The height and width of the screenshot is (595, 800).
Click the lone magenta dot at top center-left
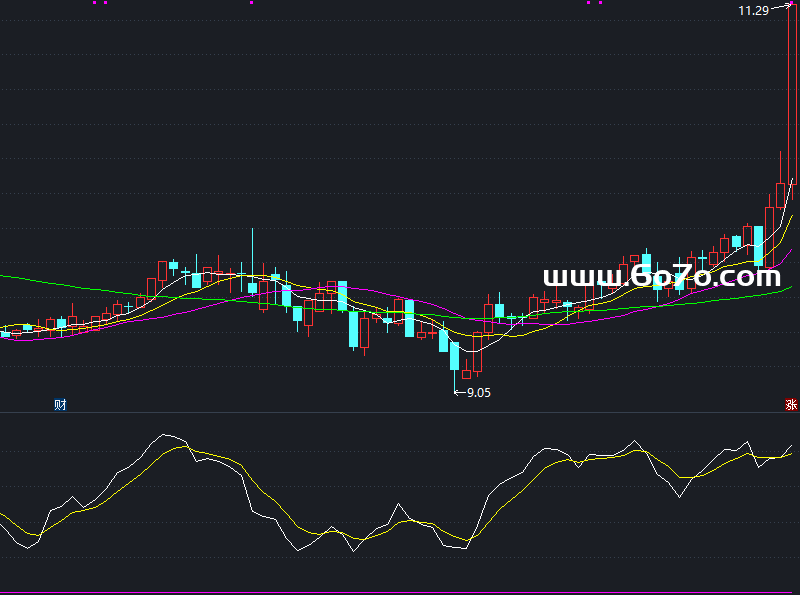[x=251, y=2]
